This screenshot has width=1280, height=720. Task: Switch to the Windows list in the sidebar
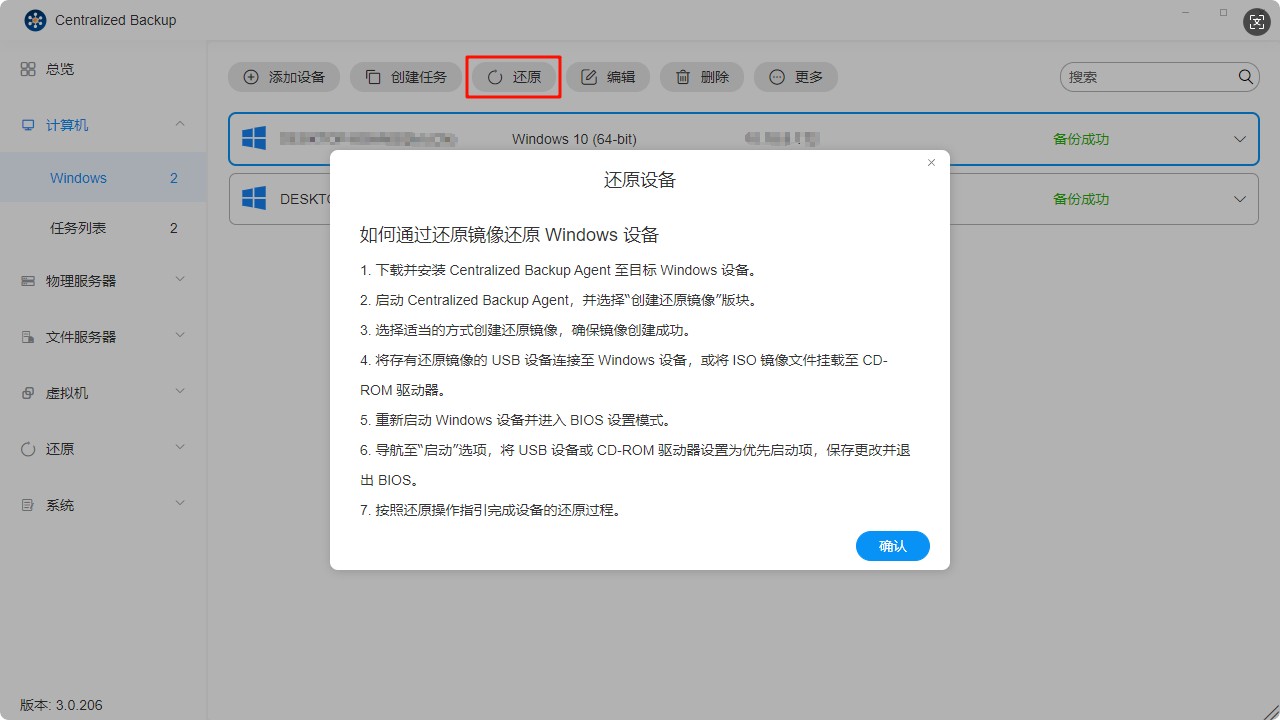(x=78, y=177)
